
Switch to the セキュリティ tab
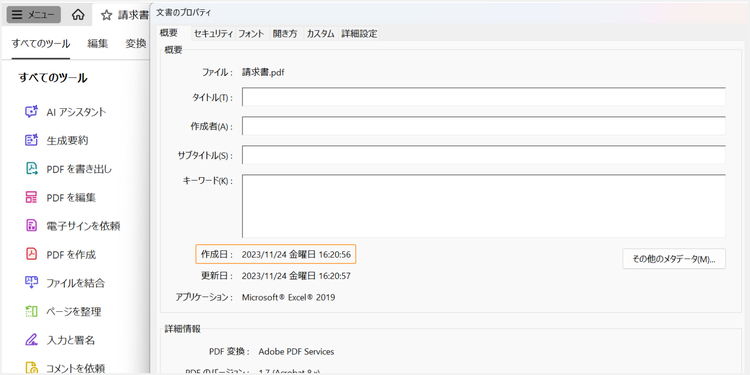pyautogui.click(x=213, y=33)
